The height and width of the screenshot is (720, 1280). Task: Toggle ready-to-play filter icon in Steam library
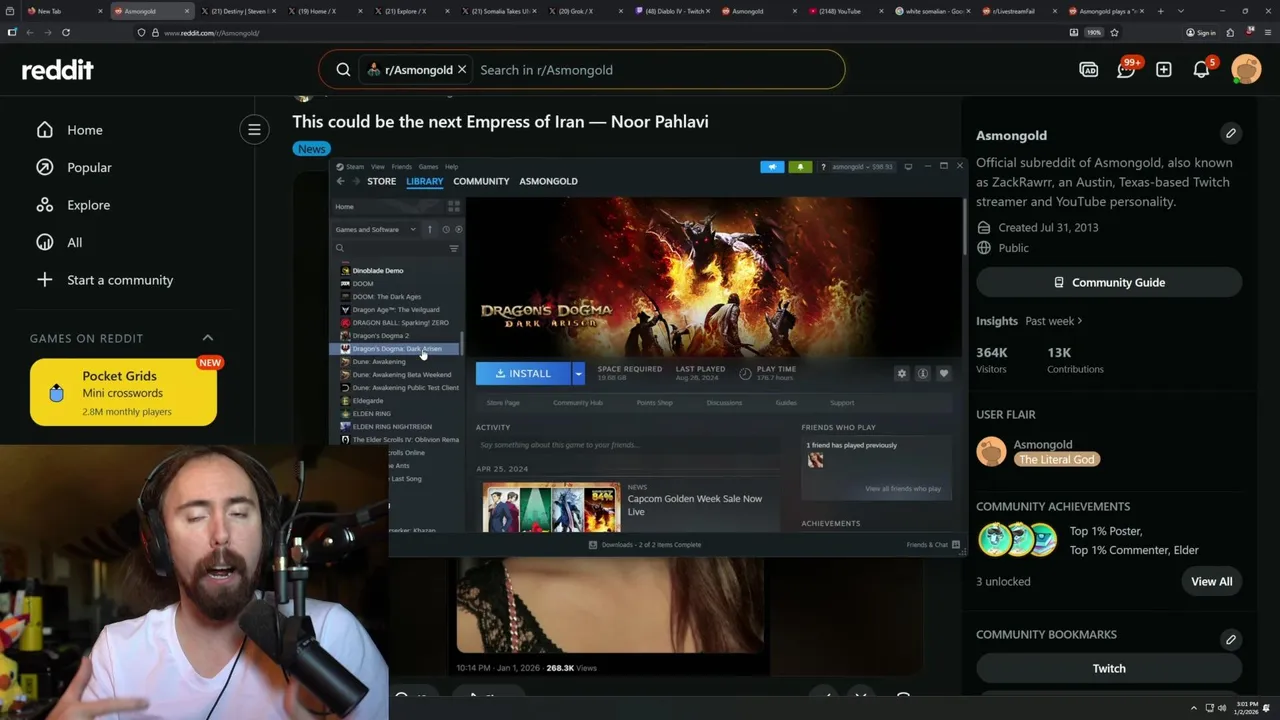tap(457, 230)
